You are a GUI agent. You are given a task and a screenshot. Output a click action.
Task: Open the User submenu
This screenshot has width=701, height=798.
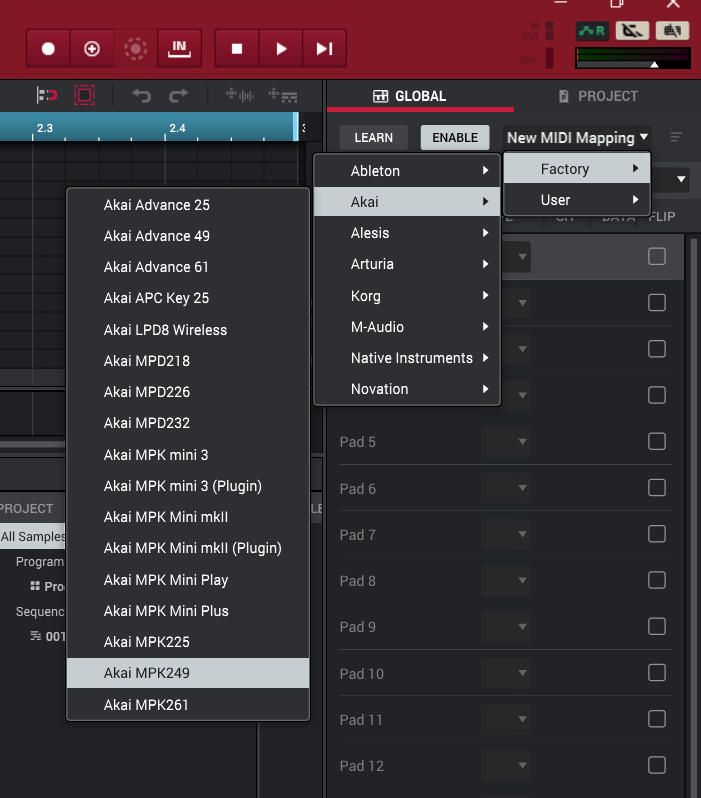pyautogui.click(x=577, y=200)
